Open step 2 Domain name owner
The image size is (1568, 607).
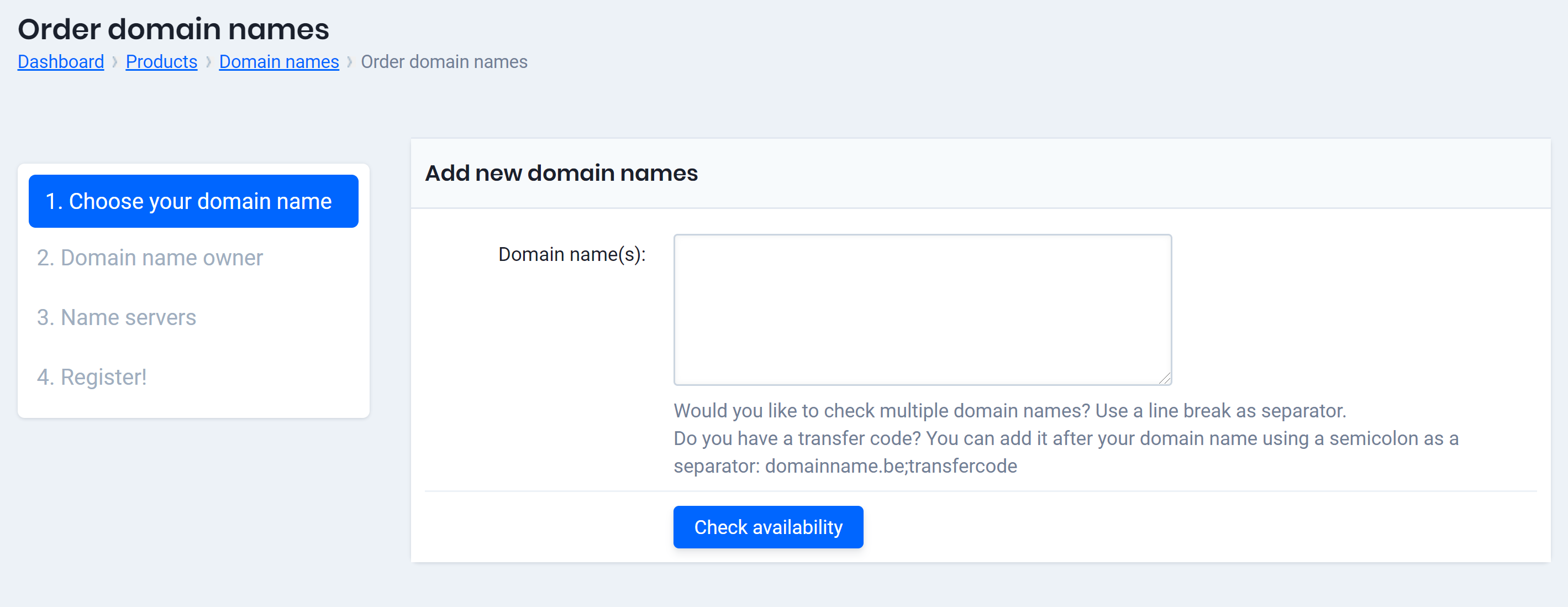click(149, 257)
